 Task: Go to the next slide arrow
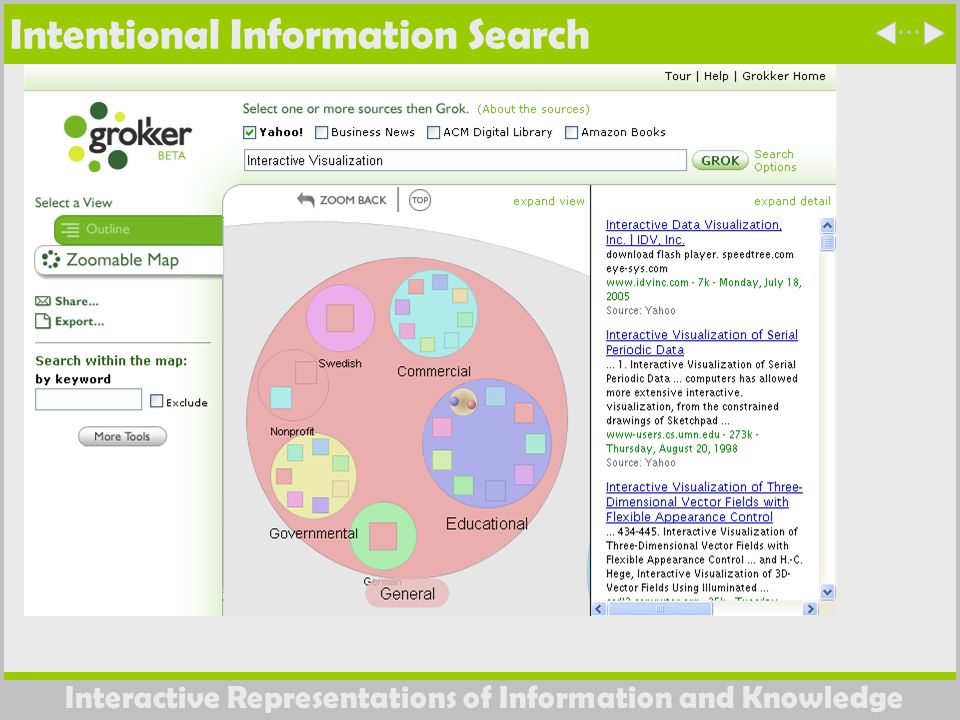(934, 32)
